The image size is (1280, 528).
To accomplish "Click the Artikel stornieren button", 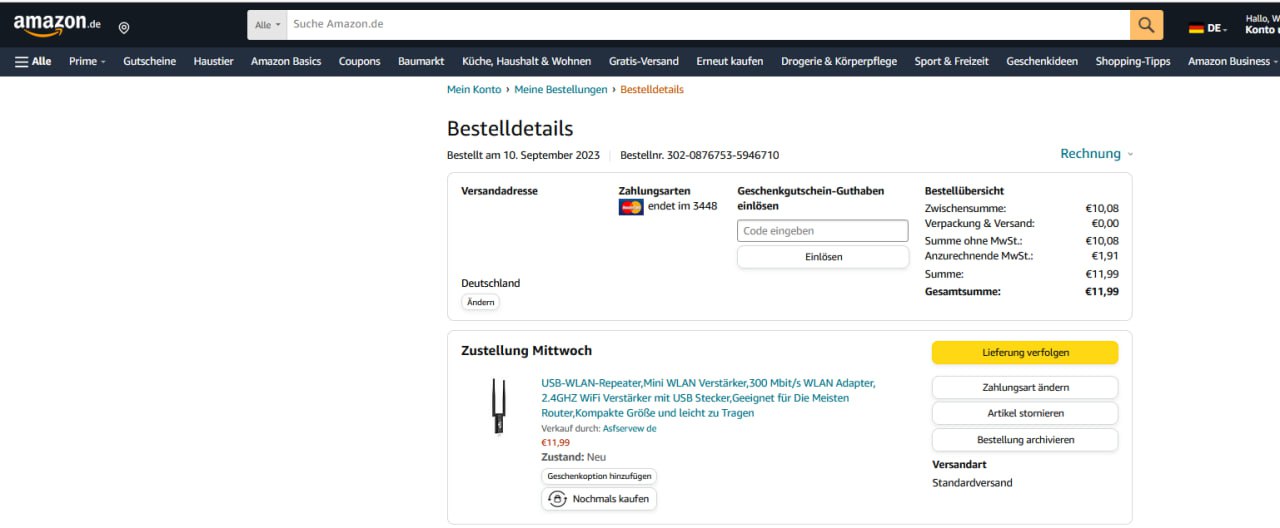I will pos(1025,413).
